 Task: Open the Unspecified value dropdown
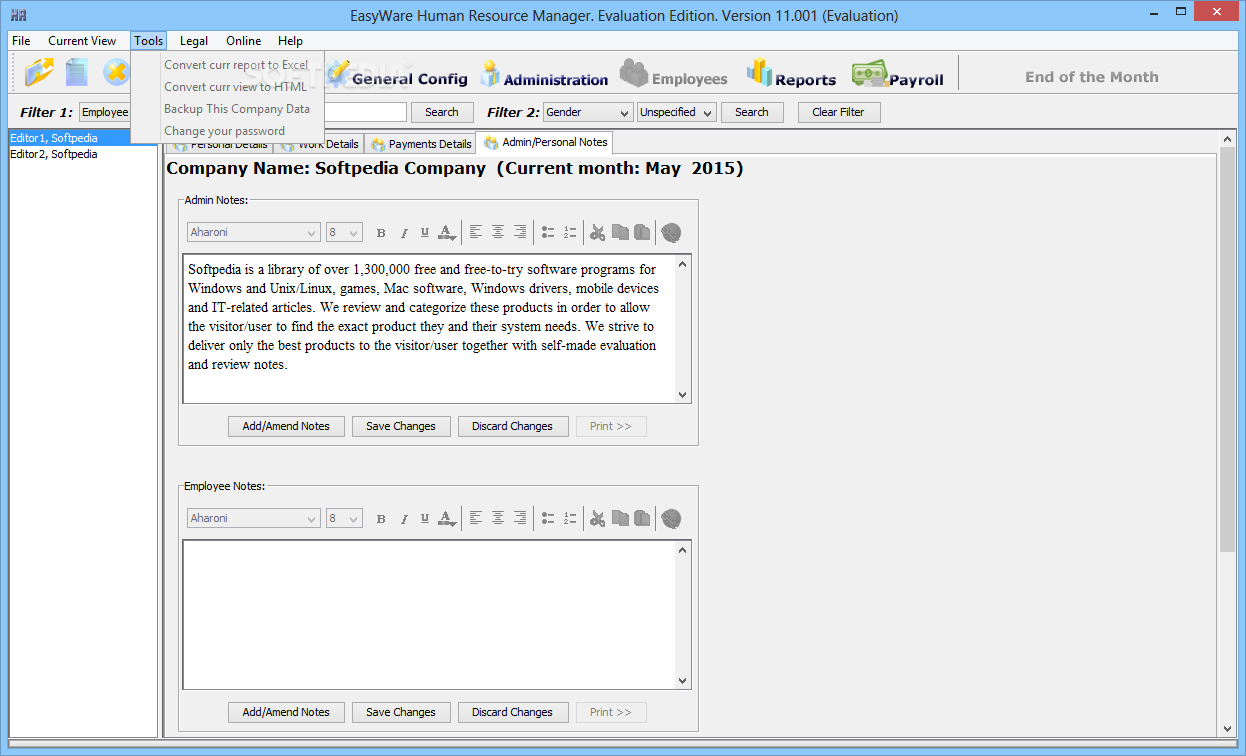[x=677, y=112]
